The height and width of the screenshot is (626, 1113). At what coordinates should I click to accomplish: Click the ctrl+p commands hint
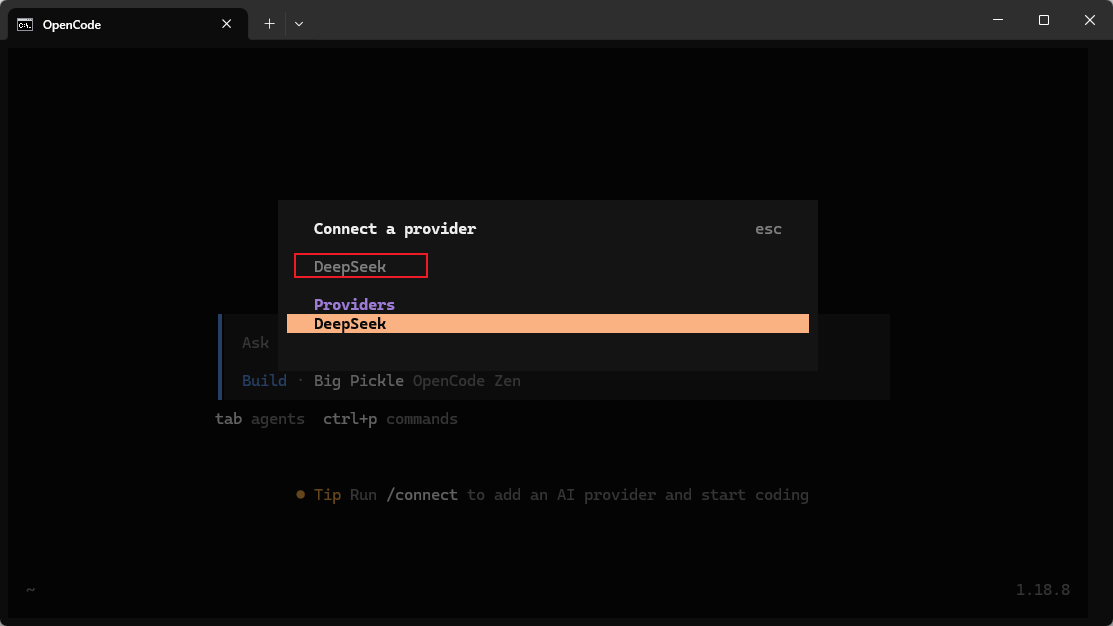[x=390, y=419]
